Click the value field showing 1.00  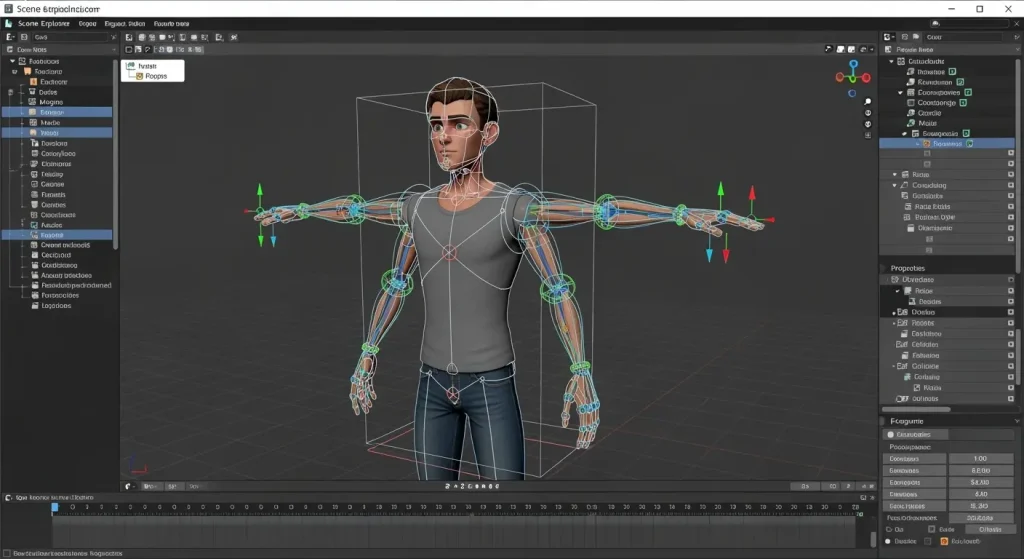tap(980, 459)
